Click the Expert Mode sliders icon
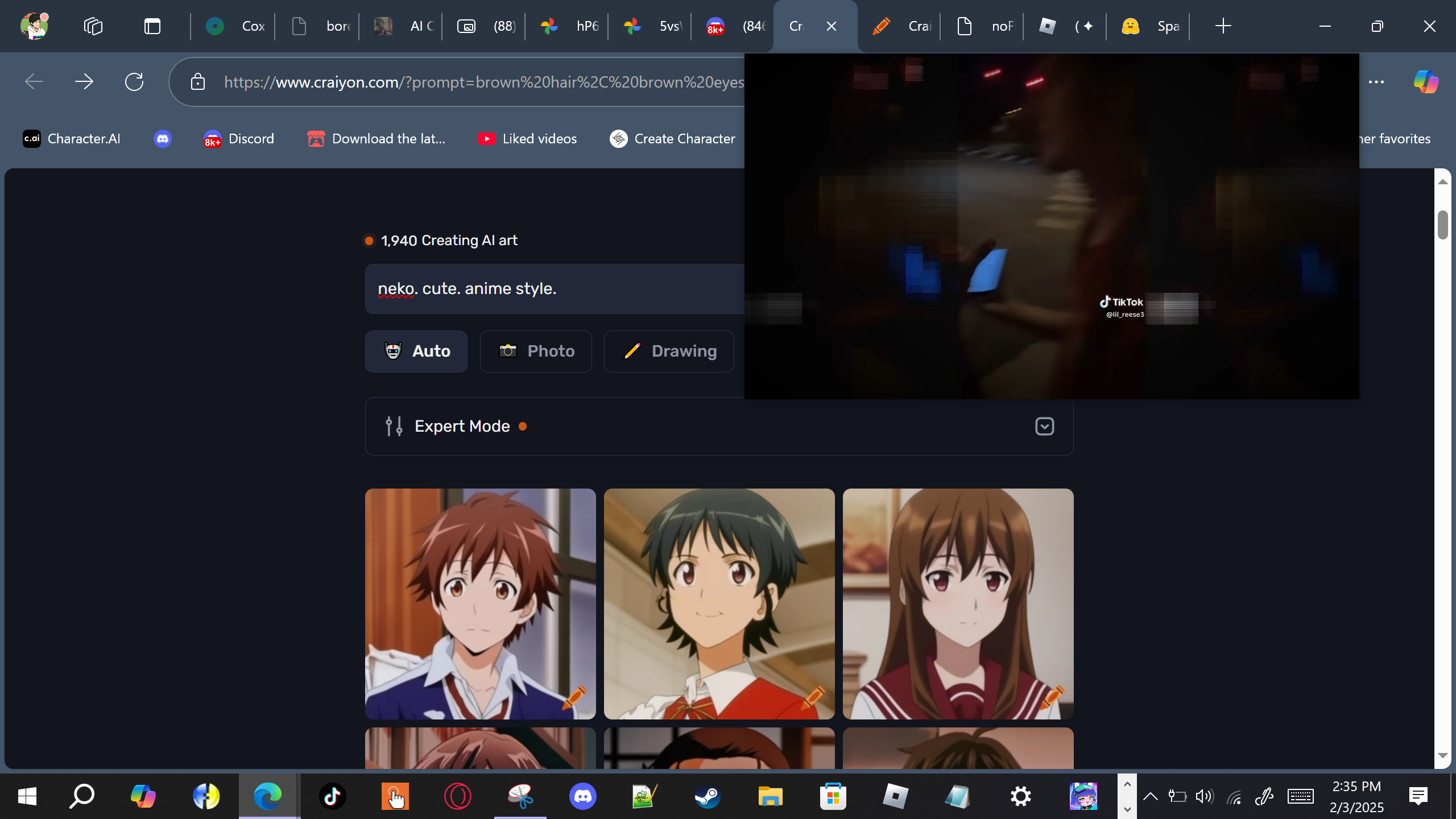Image resolution: width=1456 pixels, height=819 pixels. [394, 427]
